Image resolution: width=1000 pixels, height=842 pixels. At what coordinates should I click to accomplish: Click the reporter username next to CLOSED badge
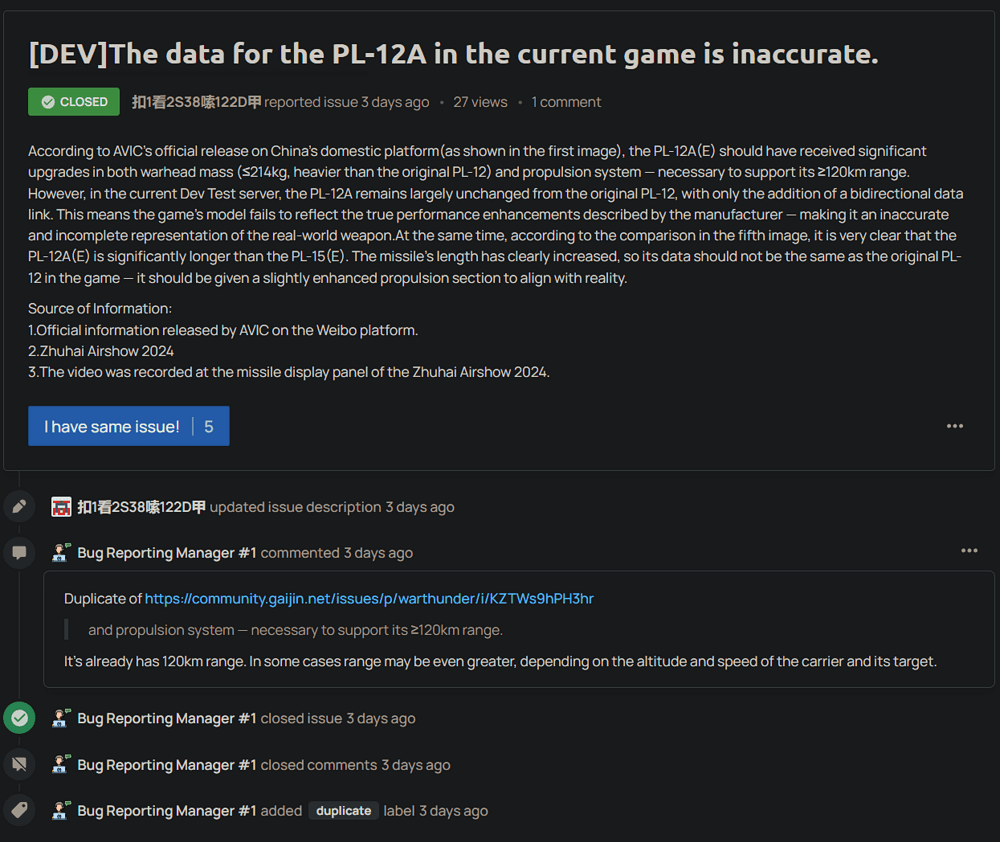[x=196, y=102]
